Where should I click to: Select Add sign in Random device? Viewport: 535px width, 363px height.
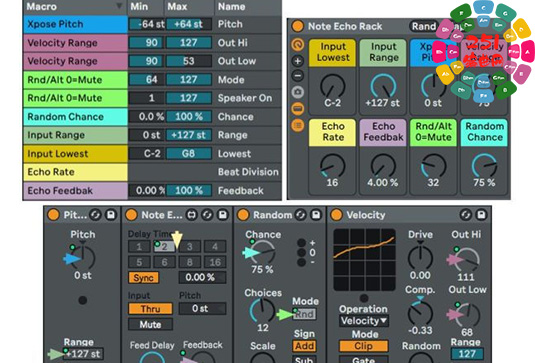coord(304,346)
